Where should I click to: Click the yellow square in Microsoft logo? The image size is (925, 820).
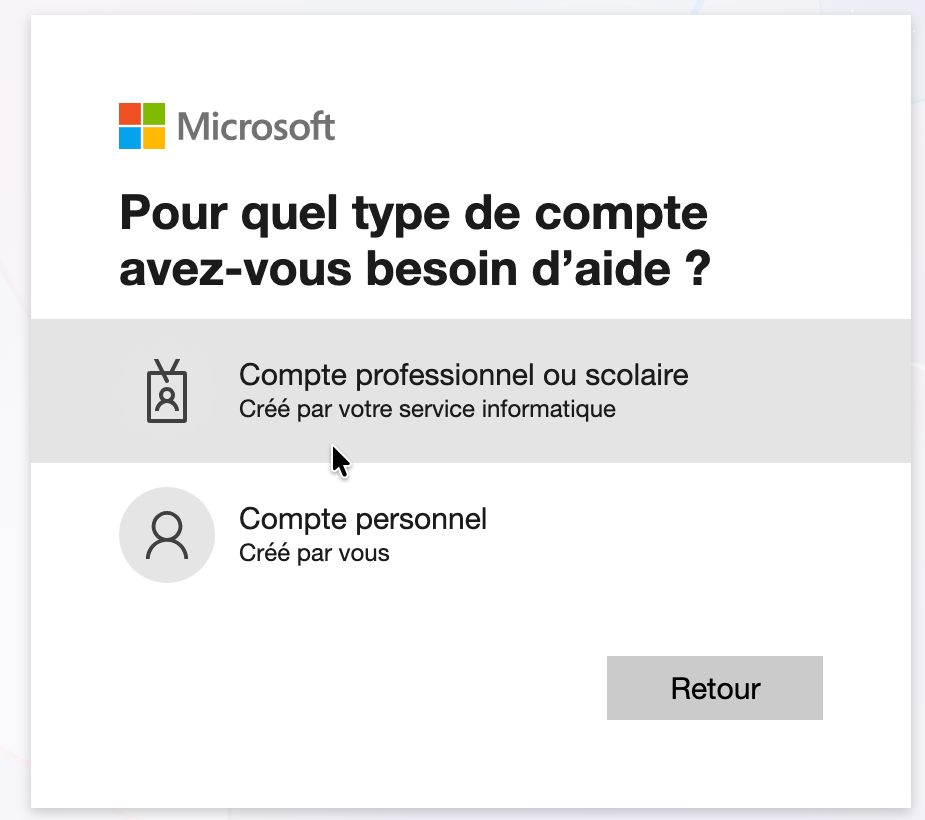point(154,137)
